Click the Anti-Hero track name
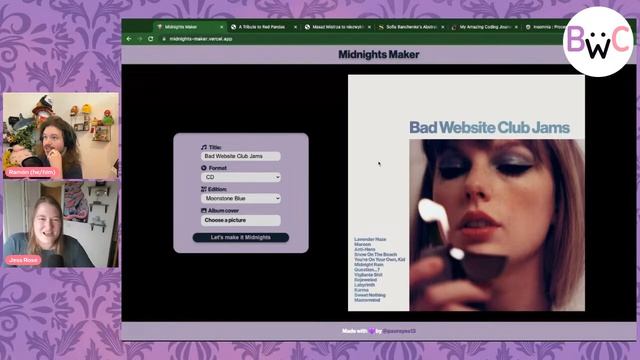640x360 pixels. (x=365, y=249)
